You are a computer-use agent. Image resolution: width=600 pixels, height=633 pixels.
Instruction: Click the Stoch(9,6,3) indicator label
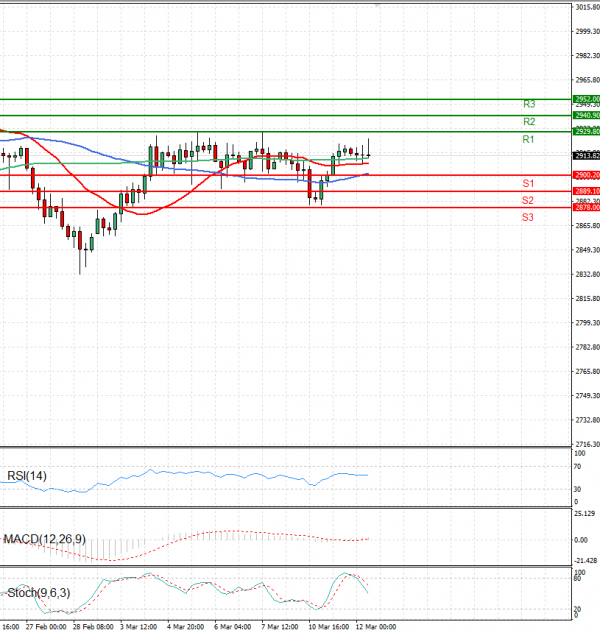point(39,593)
